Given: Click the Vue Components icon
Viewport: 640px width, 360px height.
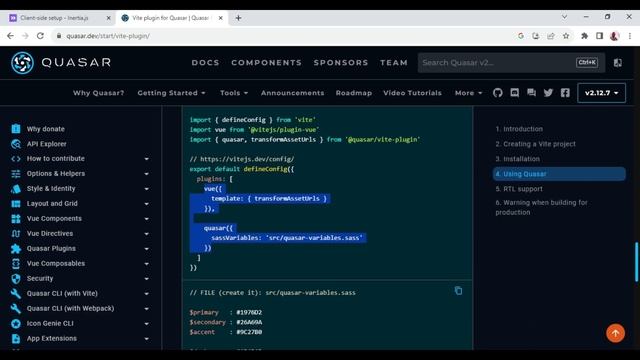Looking at the screenshot, I should click(16, 219).
